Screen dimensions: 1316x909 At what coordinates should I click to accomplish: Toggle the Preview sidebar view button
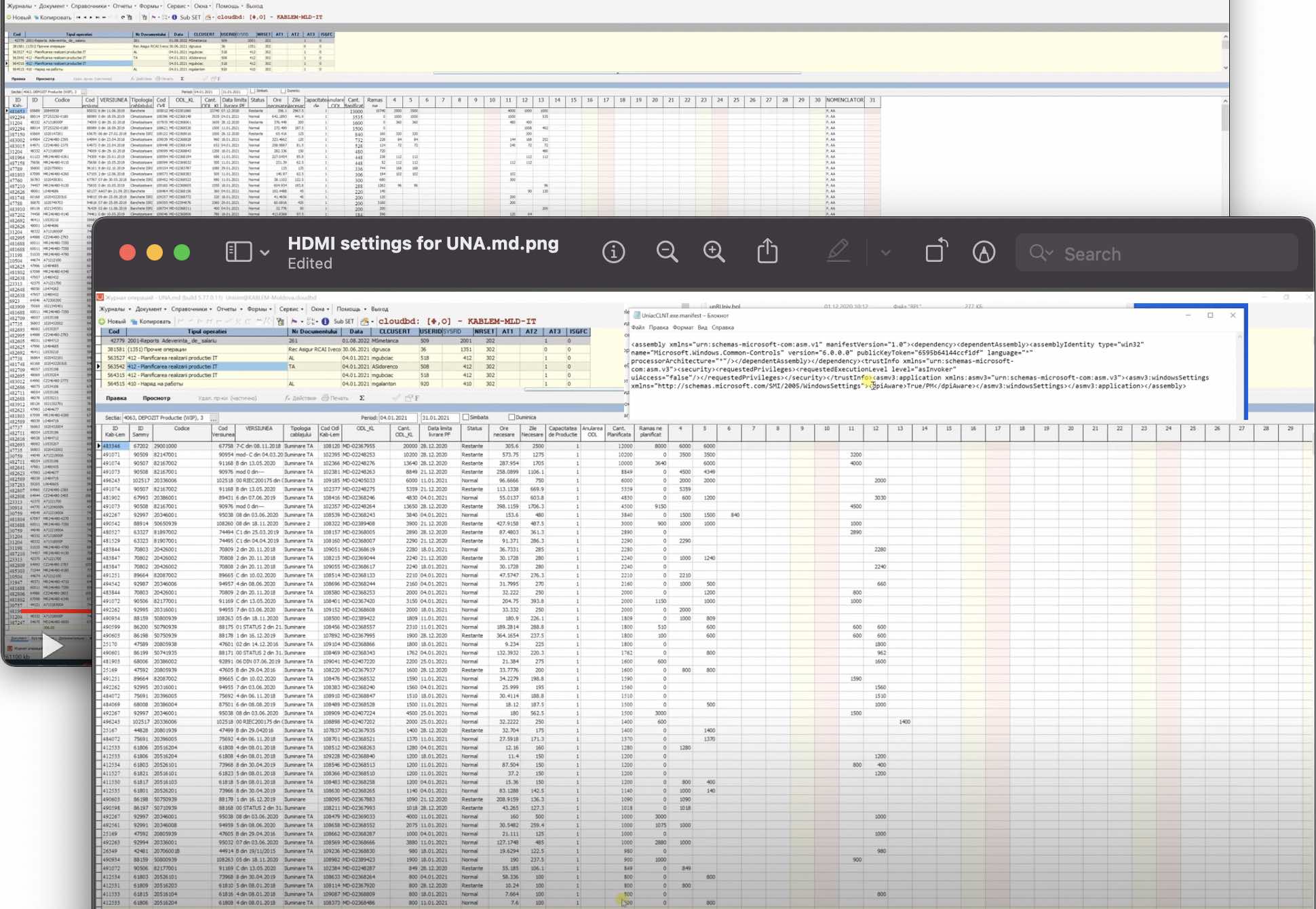(x=239, y=252)
